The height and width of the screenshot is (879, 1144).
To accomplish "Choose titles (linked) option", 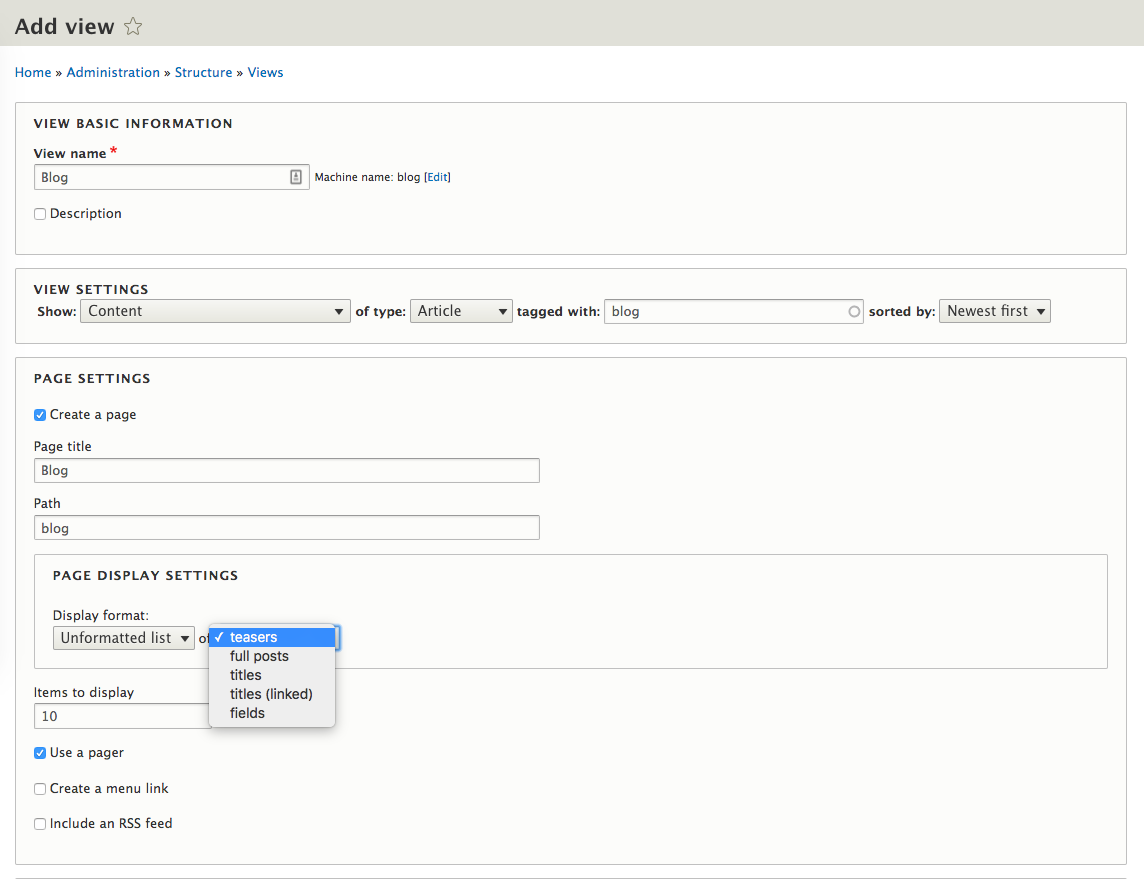I will click(x=272, y=694).
